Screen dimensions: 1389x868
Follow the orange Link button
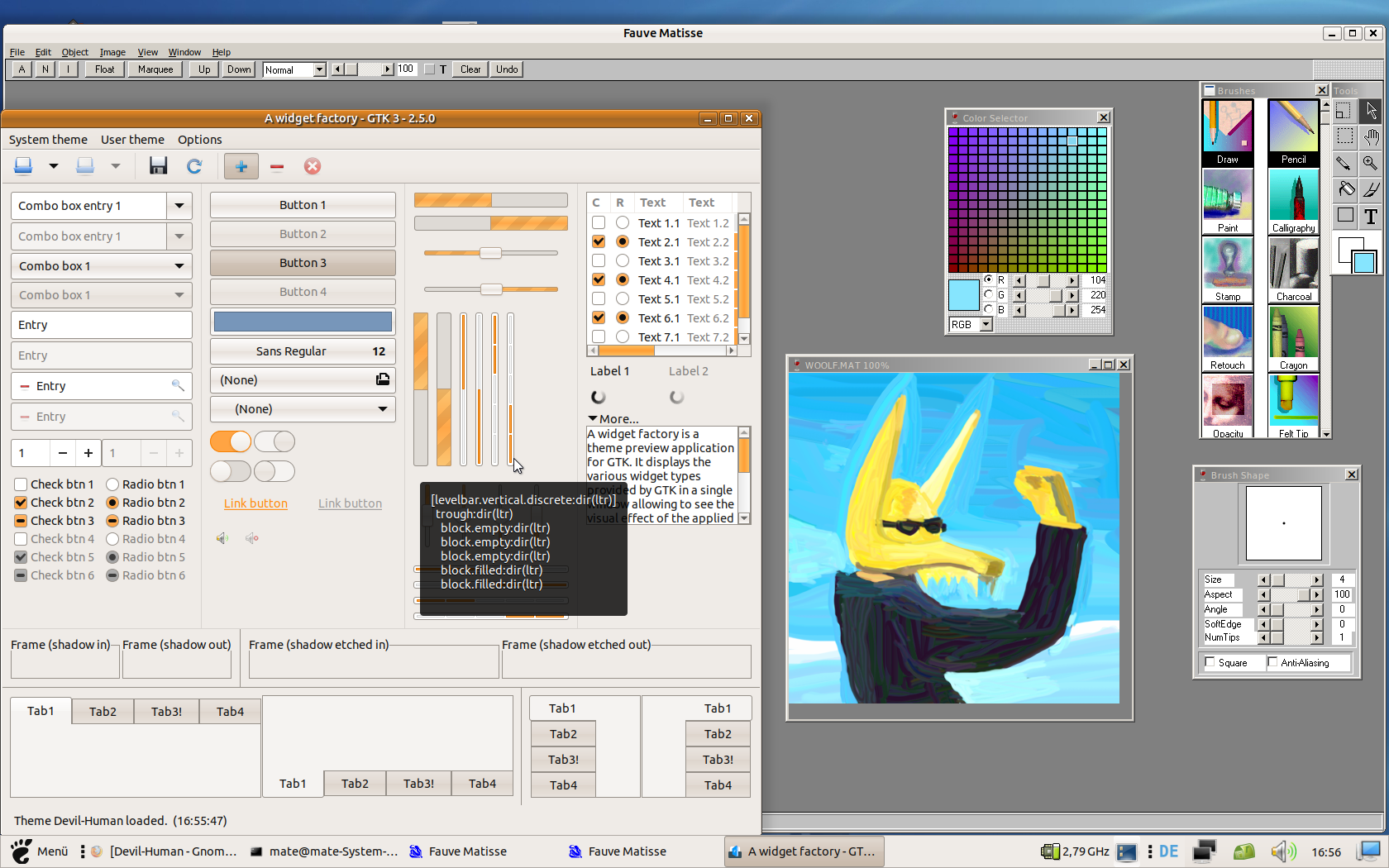click(255, 503)
